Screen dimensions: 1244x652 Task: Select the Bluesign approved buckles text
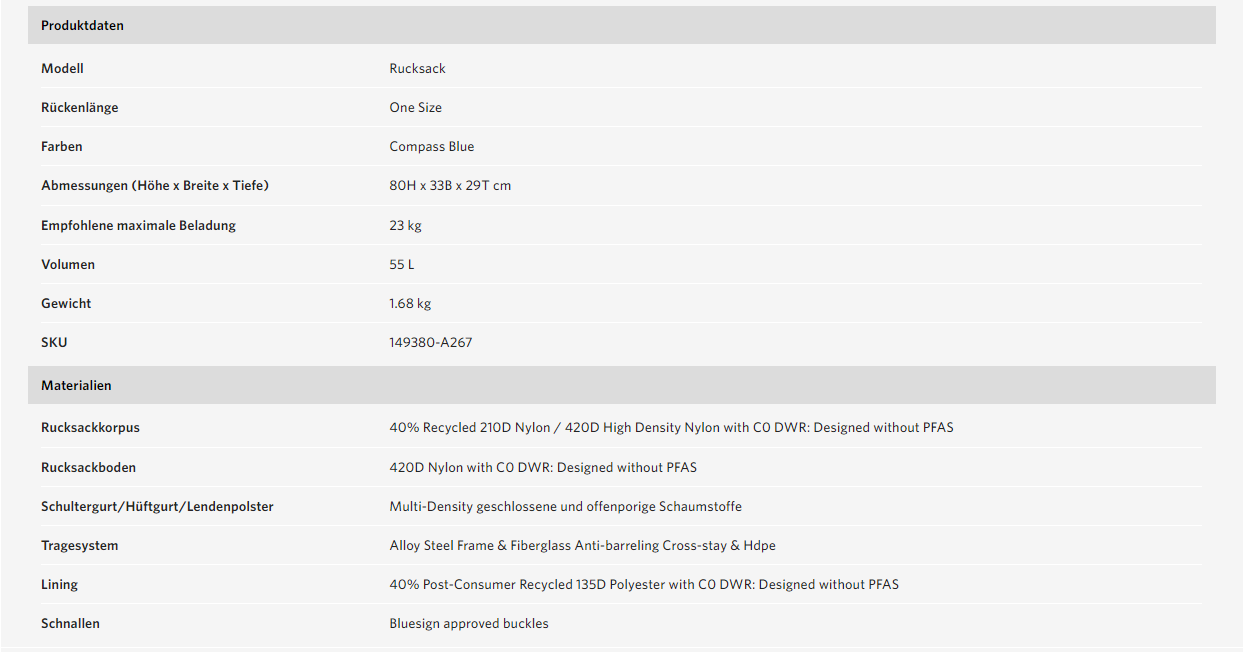point(469,623)
